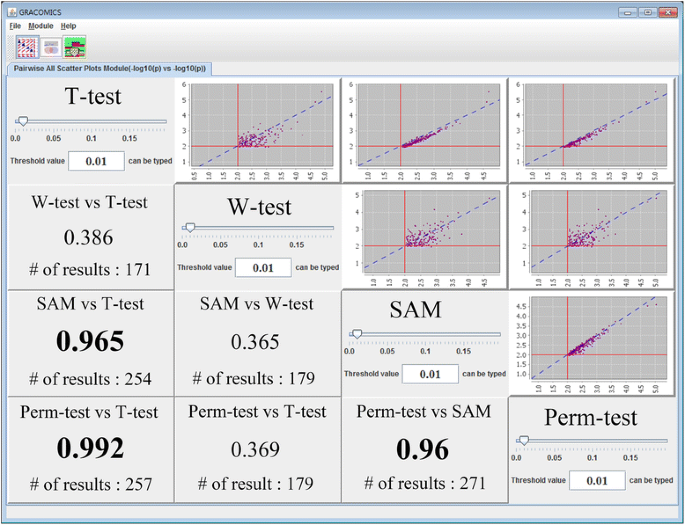685x525 pixels.
Task: Click '# of results : 271'
Action: pos(425,483)
